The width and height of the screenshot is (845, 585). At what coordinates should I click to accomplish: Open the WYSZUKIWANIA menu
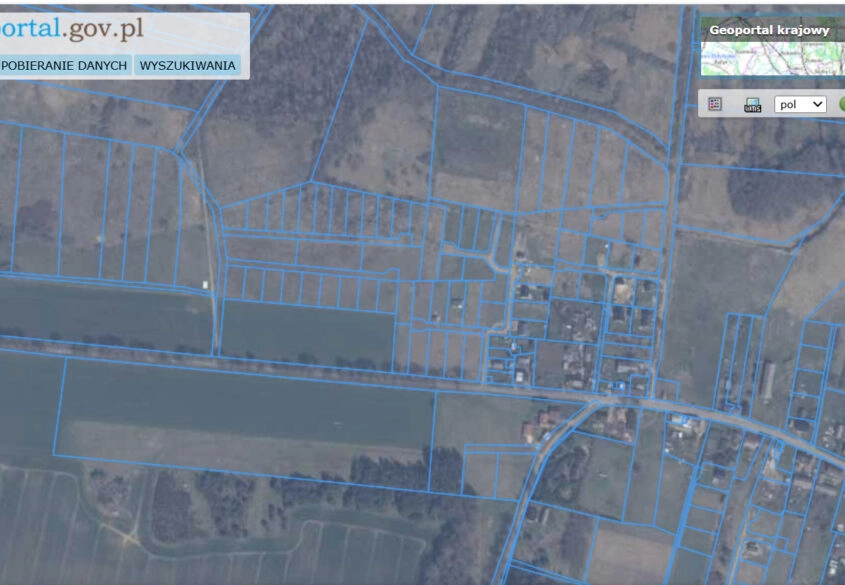(x=188, y=66)
